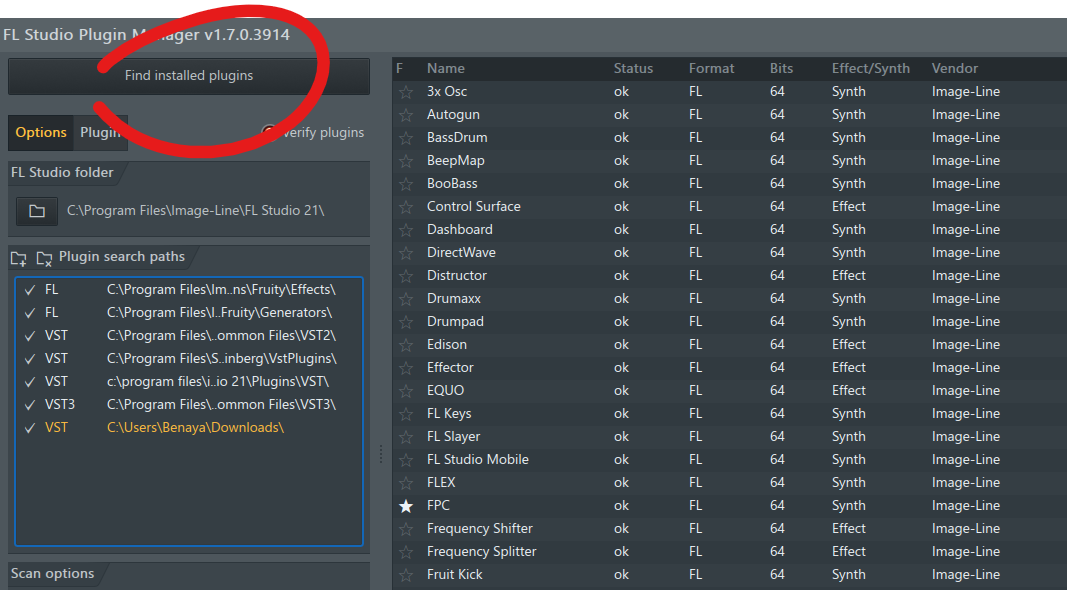Select the DirectWave plugin name
The image size is (1067, 590).
(x=461, y=252)
